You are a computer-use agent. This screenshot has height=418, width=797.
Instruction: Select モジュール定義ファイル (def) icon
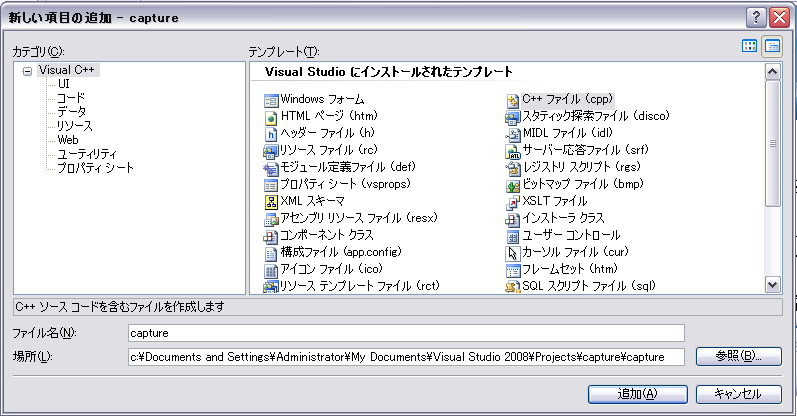(270, 168)
